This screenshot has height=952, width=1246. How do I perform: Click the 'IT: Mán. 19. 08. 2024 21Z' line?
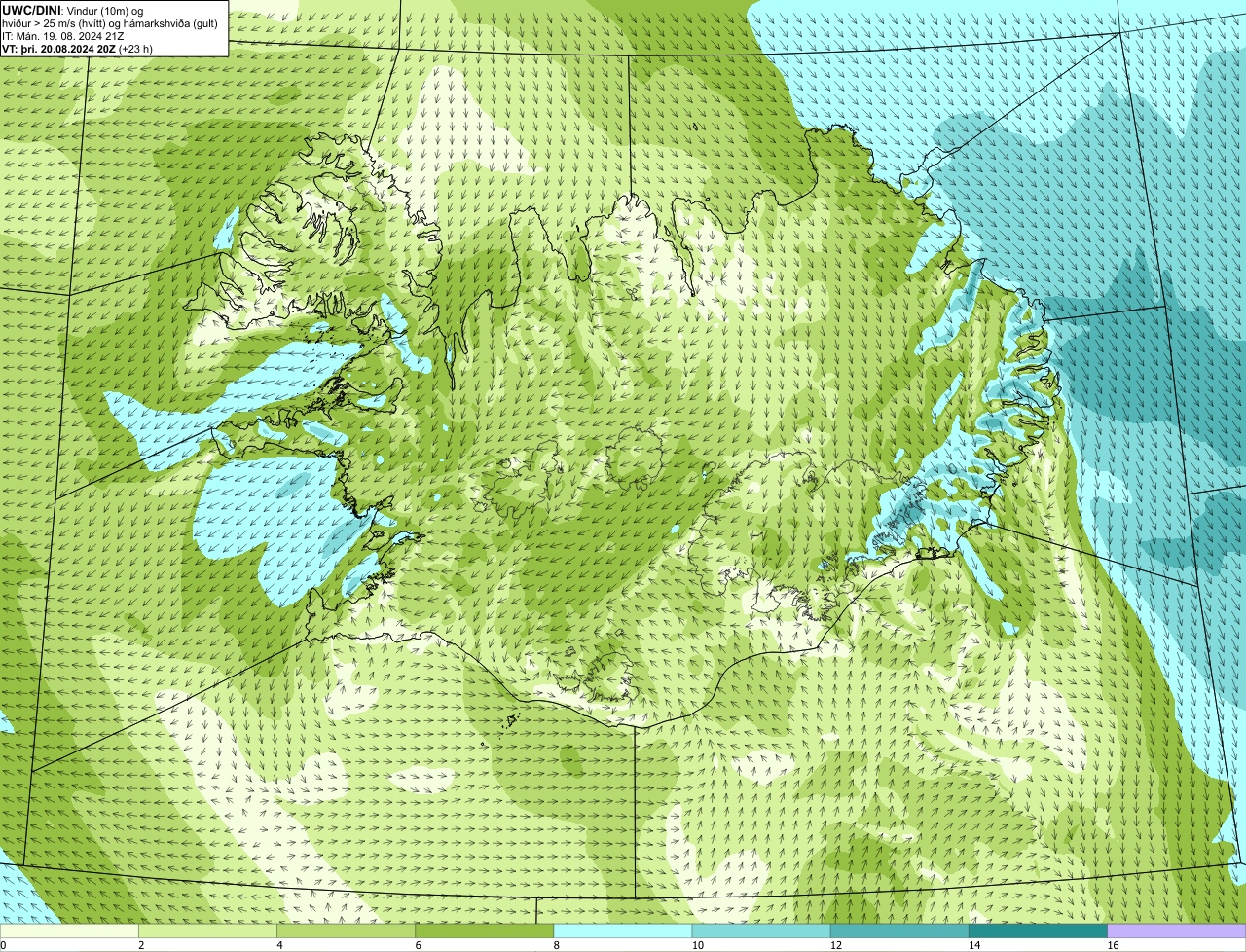[x=62, y=36]
